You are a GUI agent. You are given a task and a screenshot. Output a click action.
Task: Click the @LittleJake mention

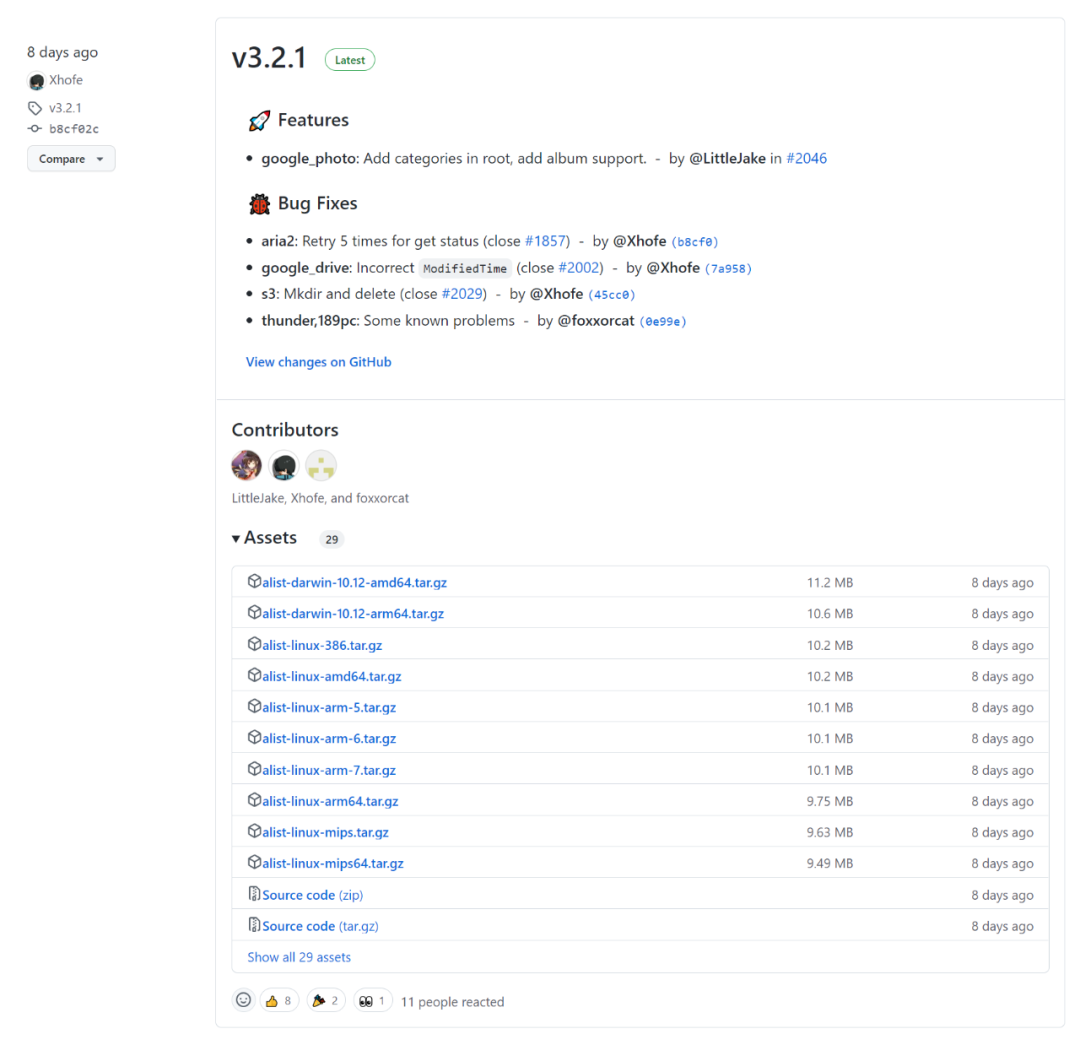pyautogui.click(x=727, y=158)
